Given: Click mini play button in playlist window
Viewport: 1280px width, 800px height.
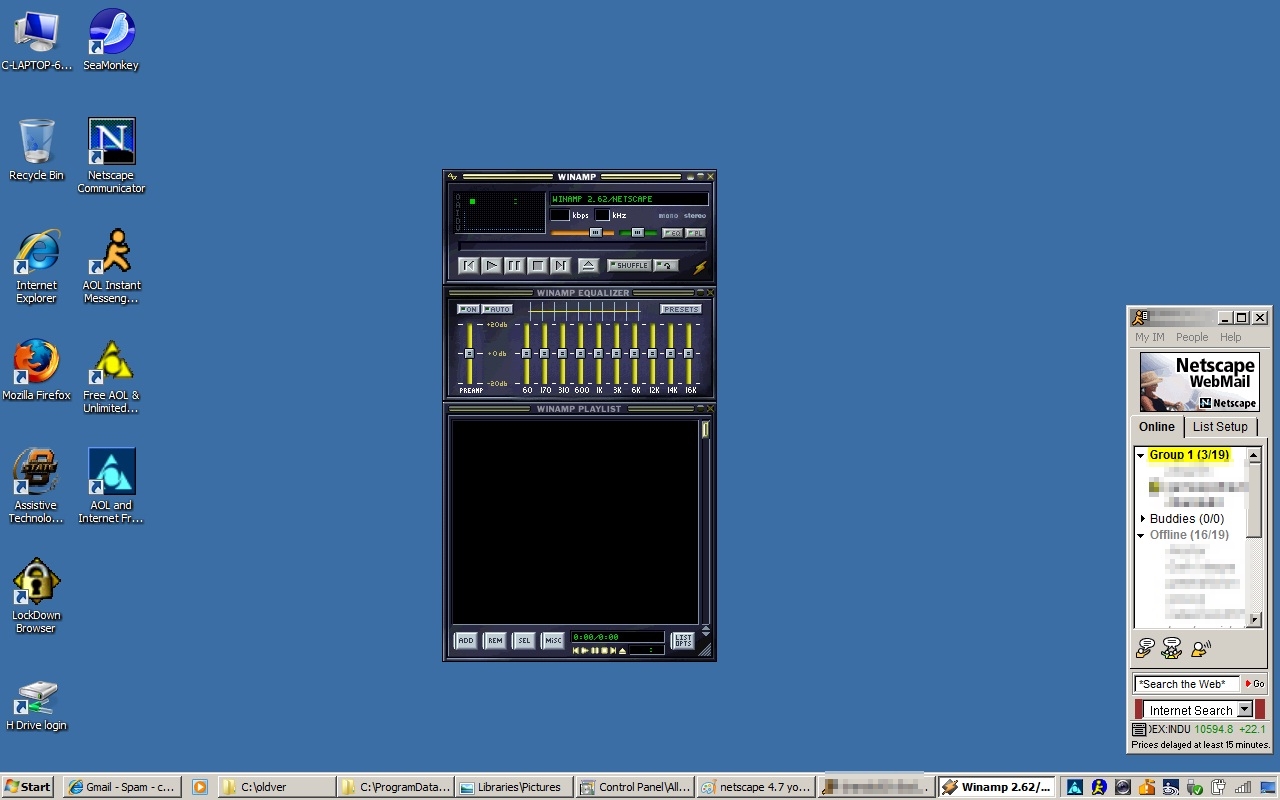Looking at the screenshot, I should (586, 650).
